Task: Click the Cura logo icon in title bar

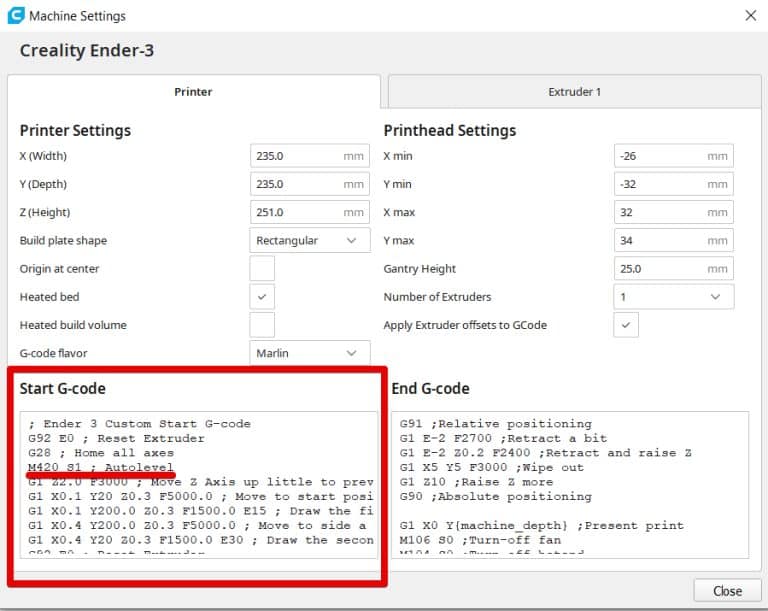Action: [15, 16]
